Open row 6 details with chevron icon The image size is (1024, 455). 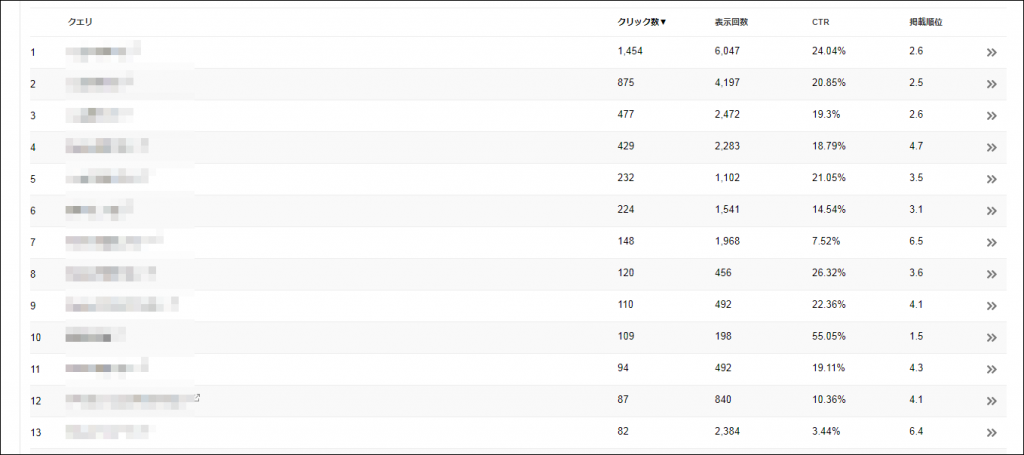(991, 211)
